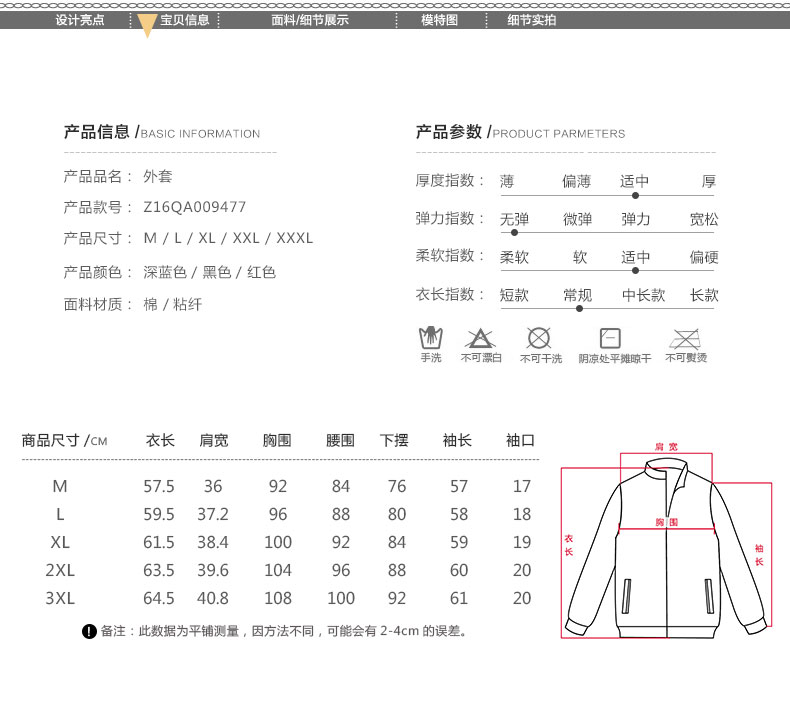Click the 袖长 column header in size table
790x709 pixels.
coord(457,440)
